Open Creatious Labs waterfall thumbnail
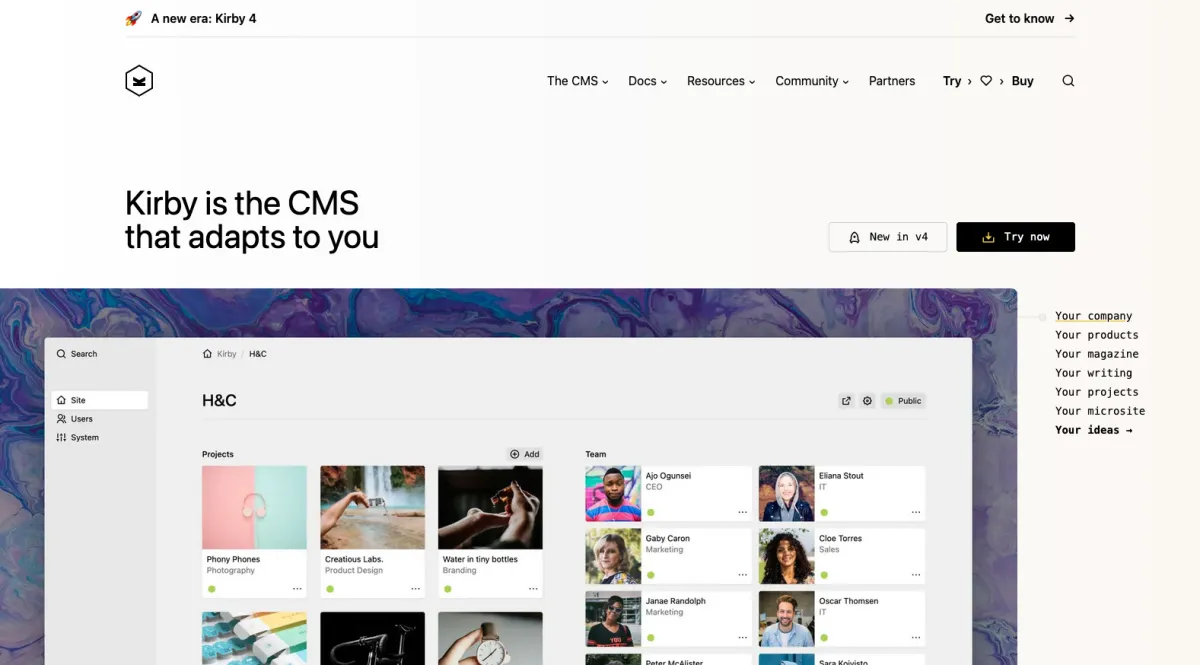This screenshot has width=1200, height=665. pos(372,507)
